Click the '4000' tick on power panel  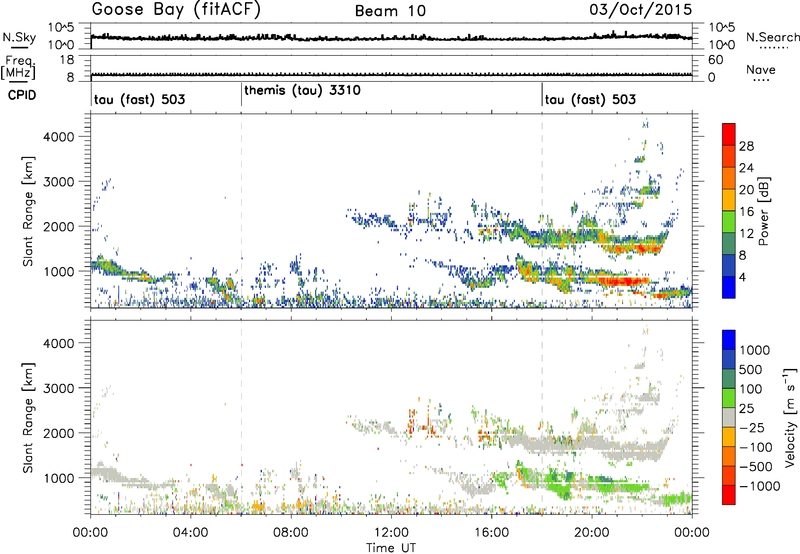point(60,137)
